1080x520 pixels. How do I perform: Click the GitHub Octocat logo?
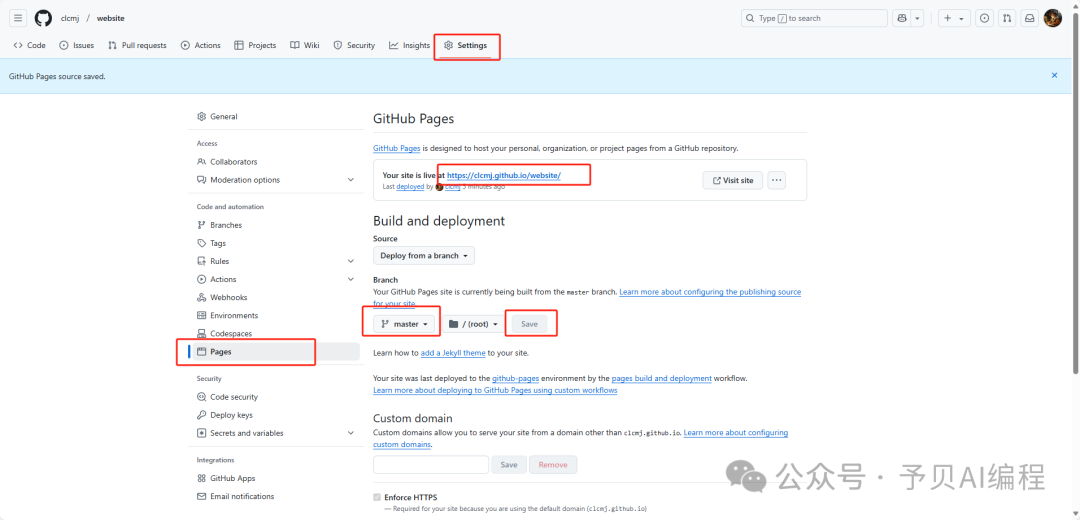[43, 19]
